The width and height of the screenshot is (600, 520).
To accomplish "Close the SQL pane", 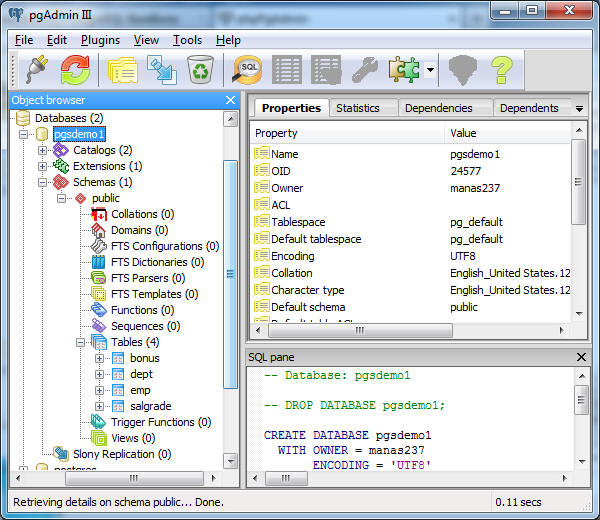I will tap(581, 357).
